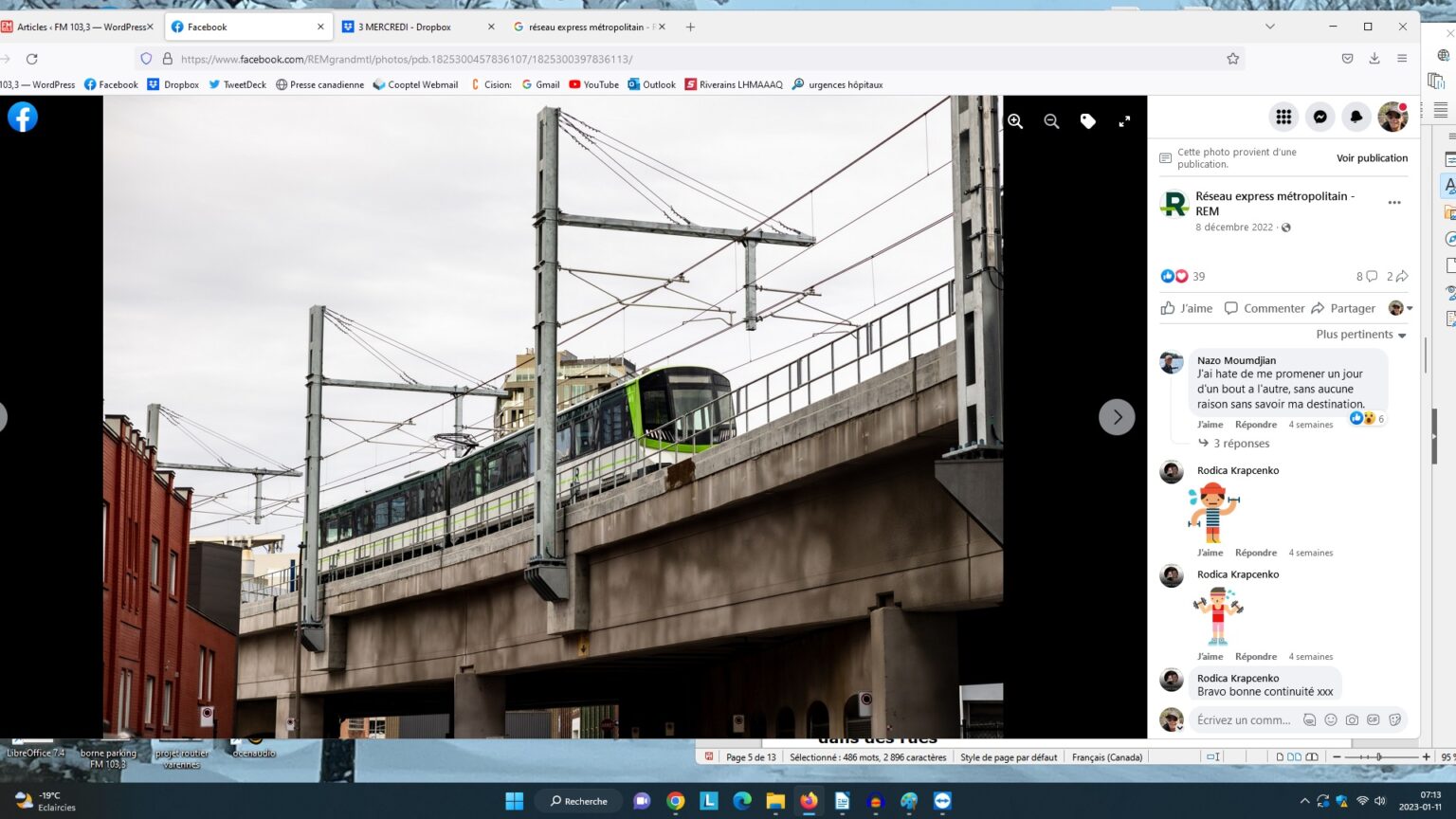The height and width of the screenshot is (819, 1456).
Task: Open the Facebook apps grid menu
Action: click(x=1283, y=117)
